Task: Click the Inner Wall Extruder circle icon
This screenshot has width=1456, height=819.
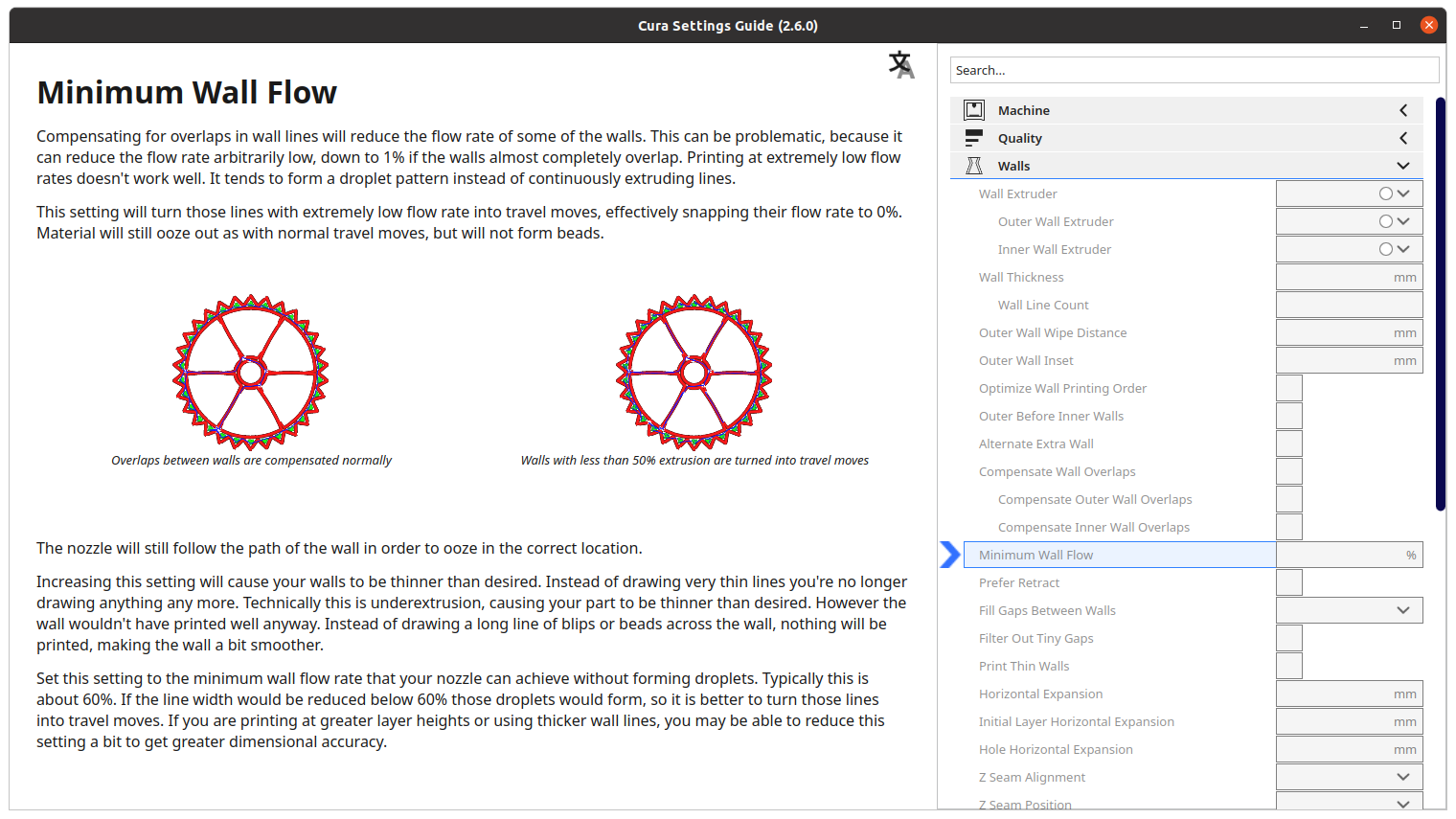Action: [1385, 249]
